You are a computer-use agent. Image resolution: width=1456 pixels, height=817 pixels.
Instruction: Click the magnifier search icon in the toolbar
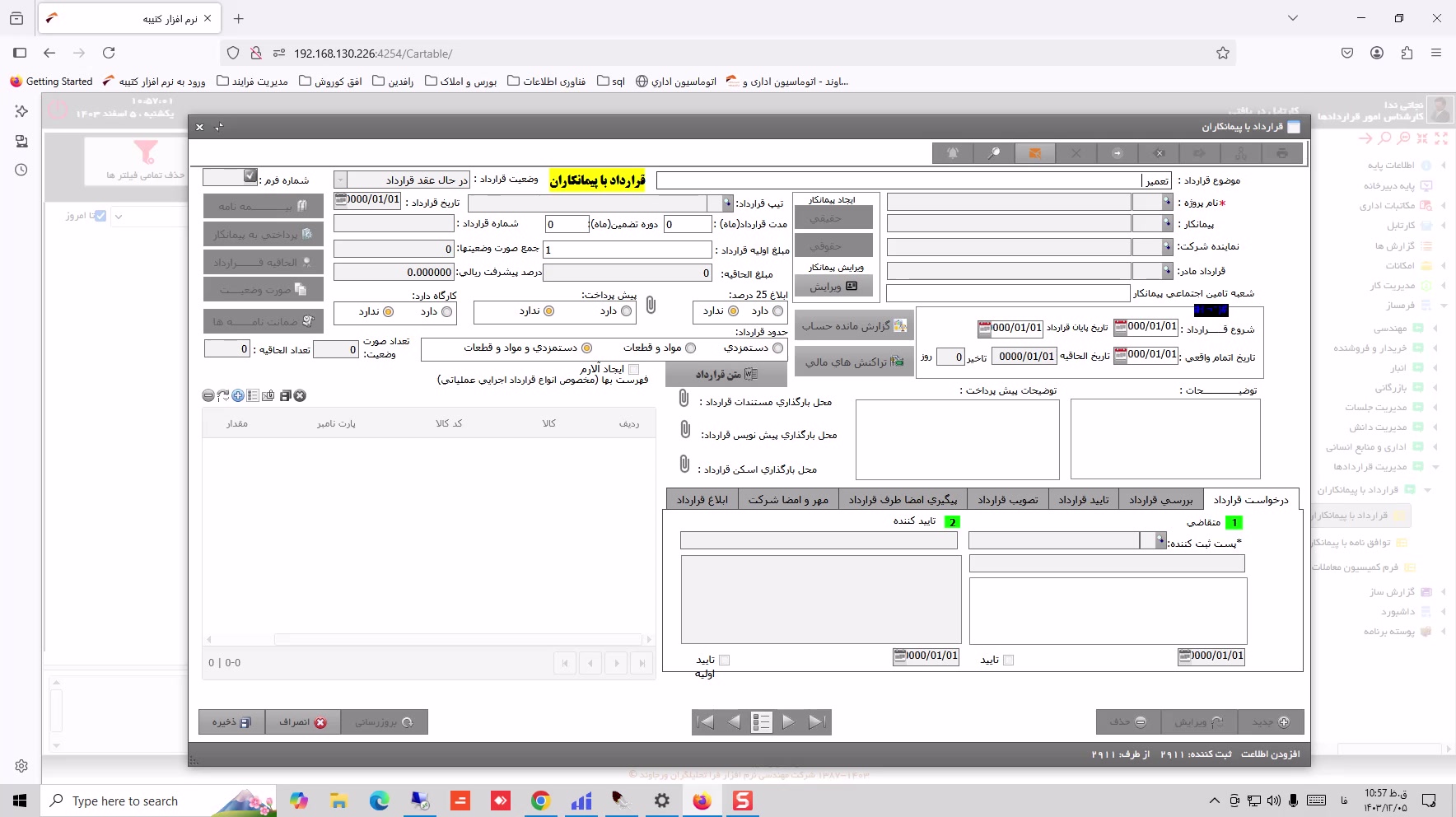(994, 153)
